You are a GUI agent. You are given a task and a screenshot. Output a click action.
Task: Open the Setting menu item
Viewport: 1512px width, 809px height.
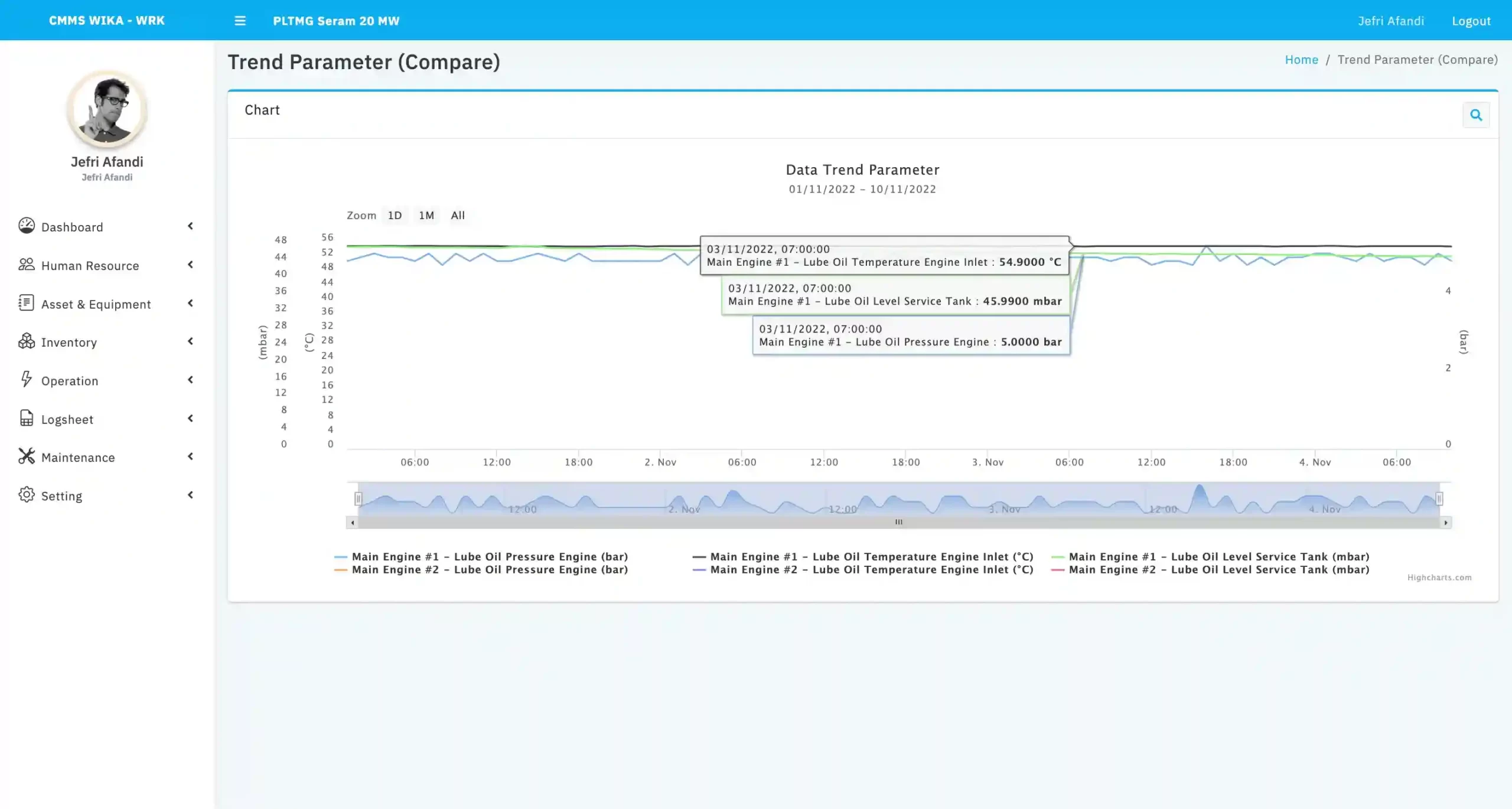click(x=106, y=495)
